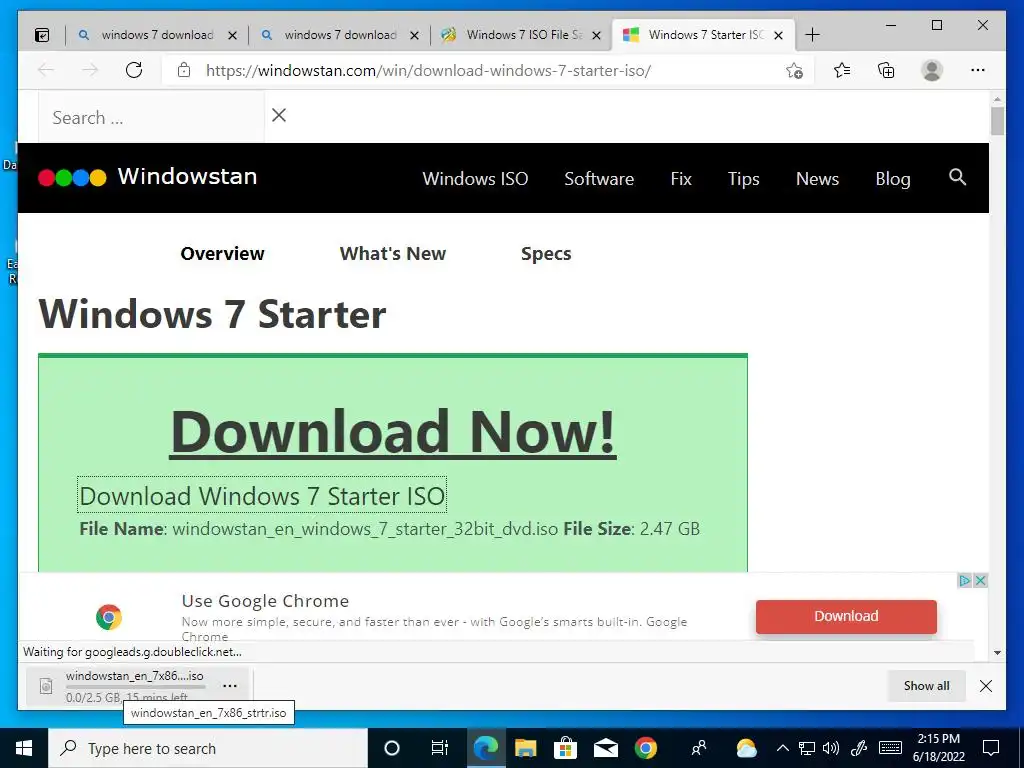Close the Windows 7 ISO File tab

coord(596,36)
